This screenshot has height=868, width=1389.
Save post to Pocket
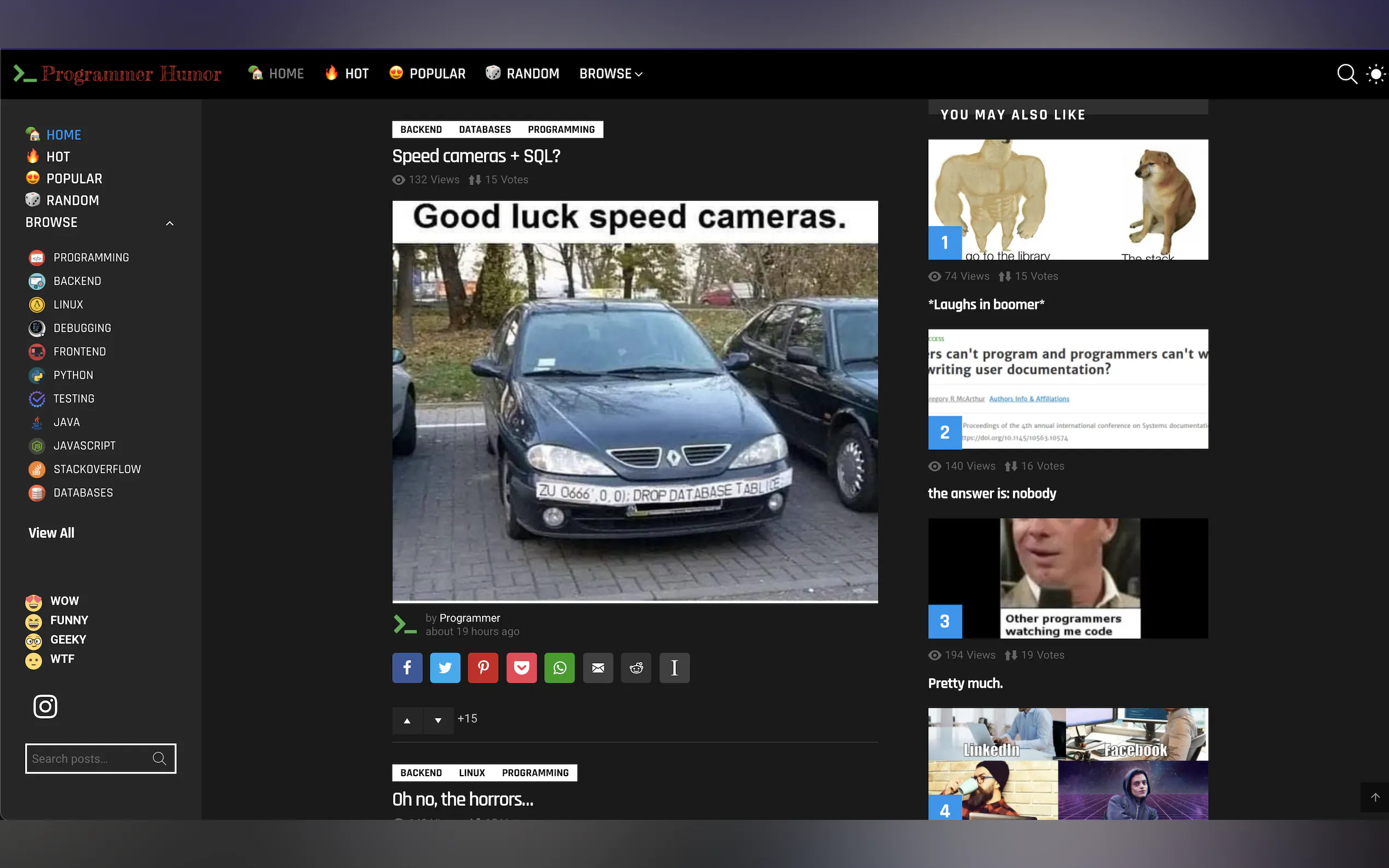(x=521, y=667)
